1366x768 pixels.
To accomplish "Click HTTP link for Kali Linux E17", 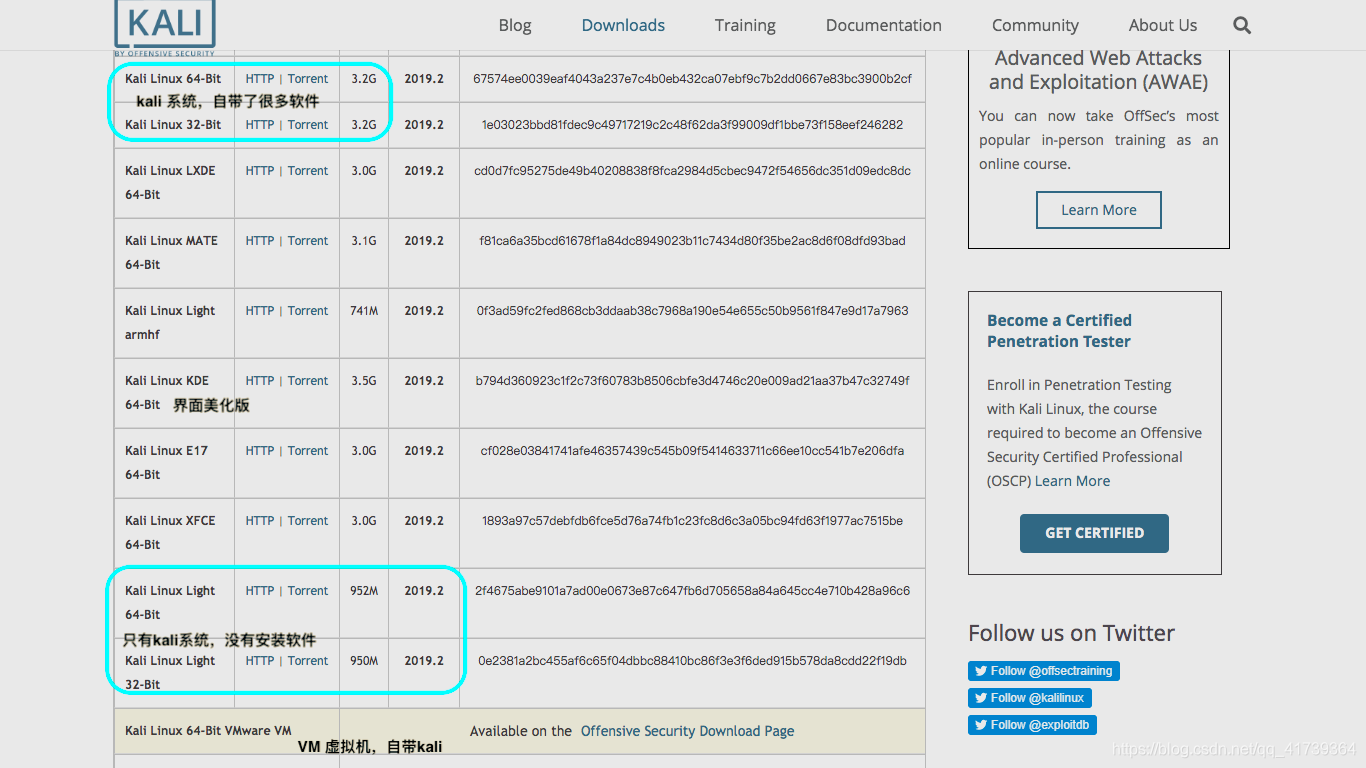I will point(260,451).
